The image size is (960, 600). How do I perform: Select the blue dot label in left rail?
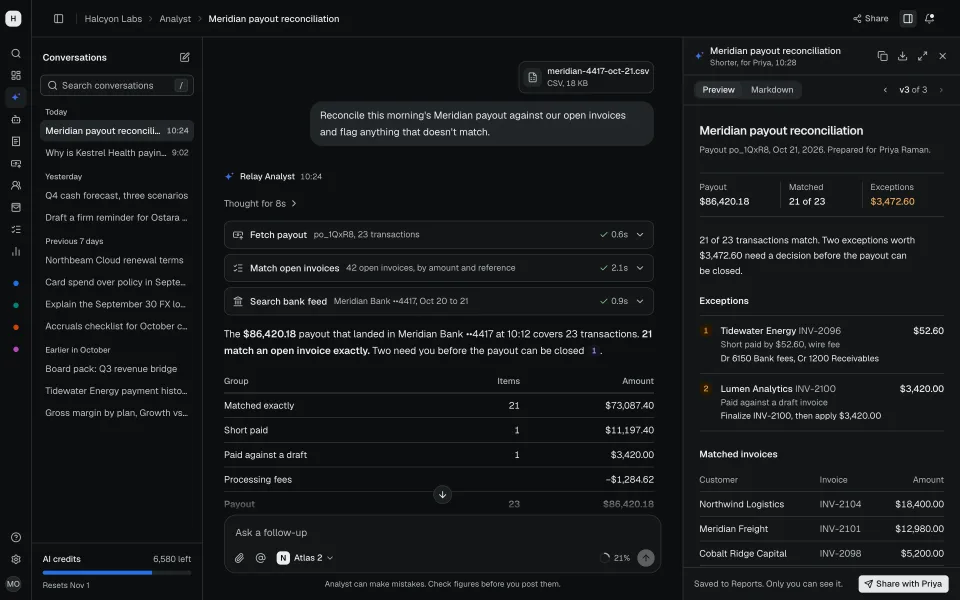point(16,283)
